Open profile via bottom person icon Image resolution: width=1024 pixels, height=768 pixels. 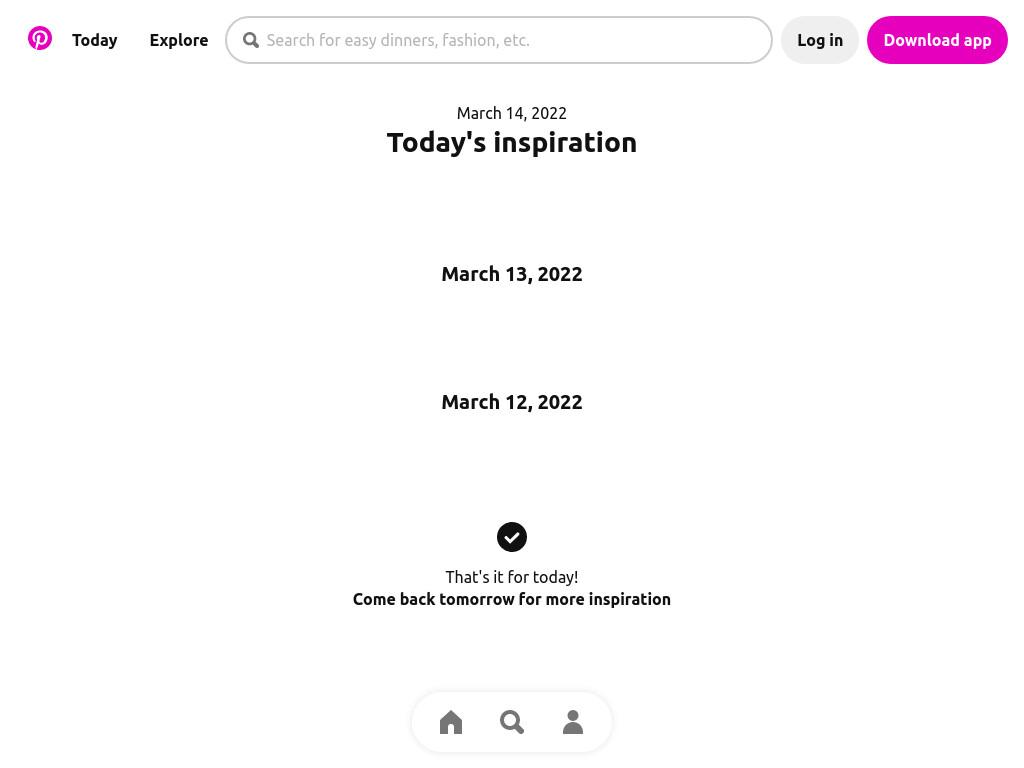[573, 722]
